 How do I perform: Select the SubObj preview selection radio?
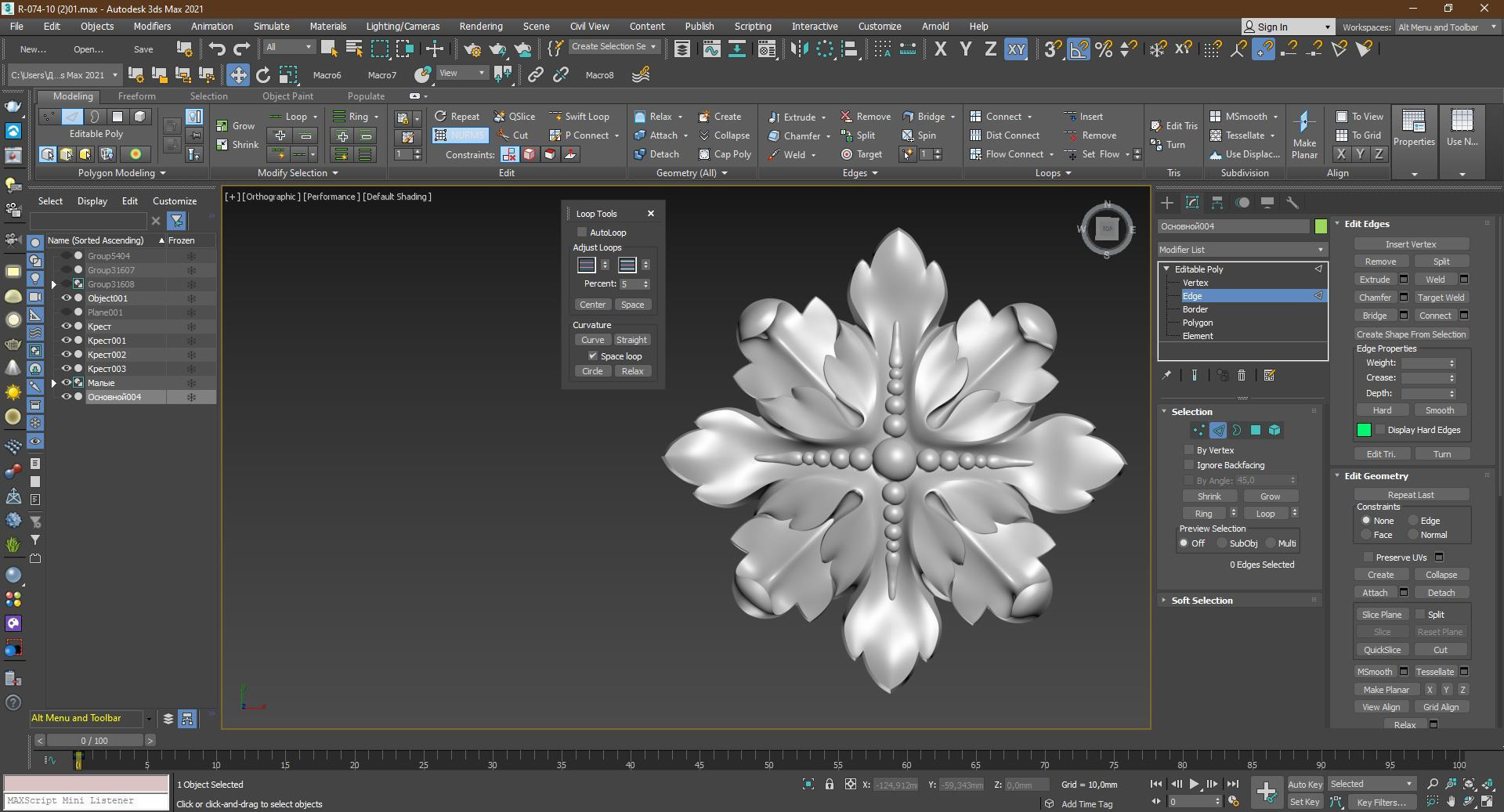(x=1222, y=543)
